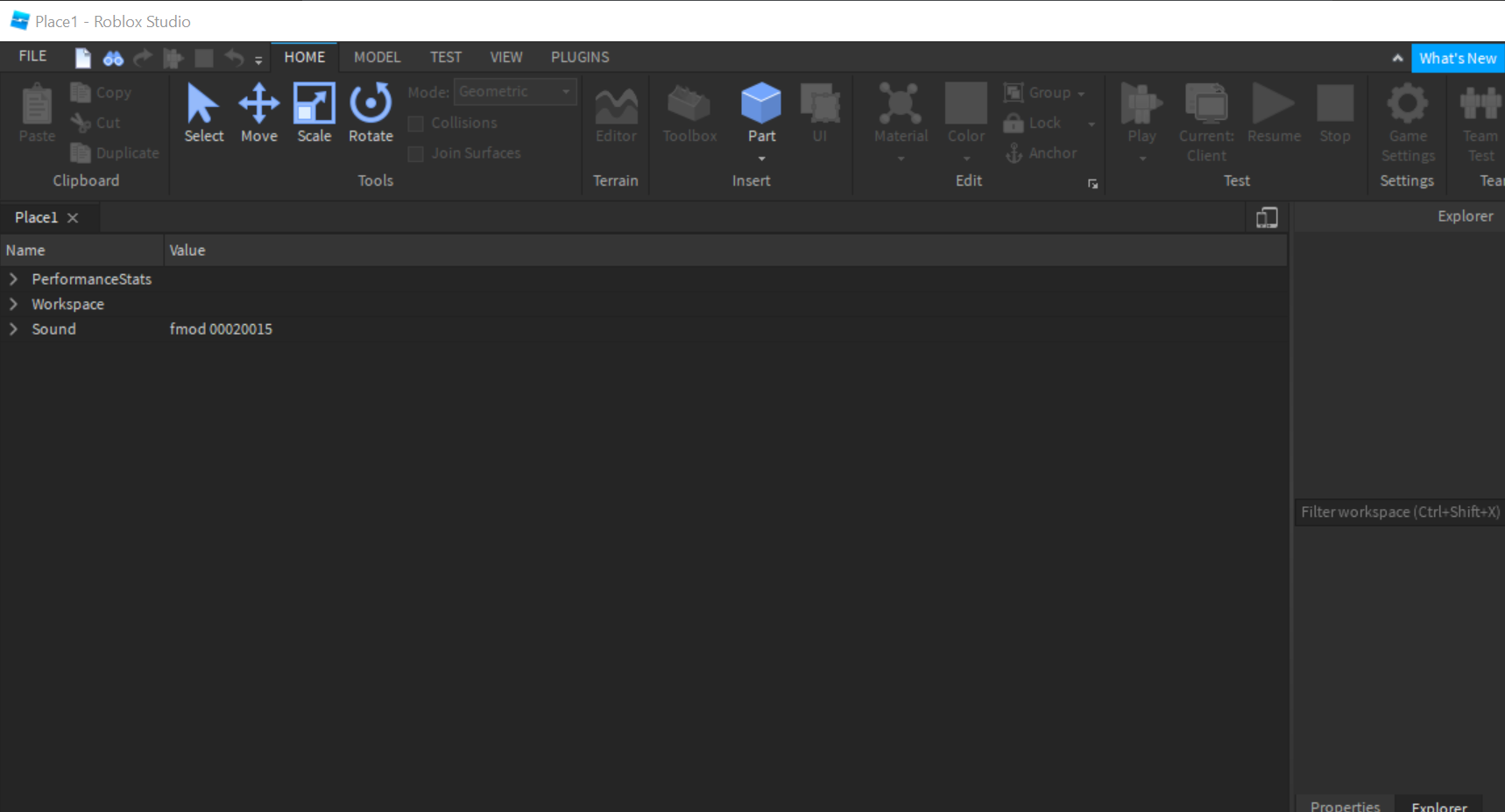Click the Duplicate button
The height and width of the screenshot is (812, 1505).
coord(115,152)
